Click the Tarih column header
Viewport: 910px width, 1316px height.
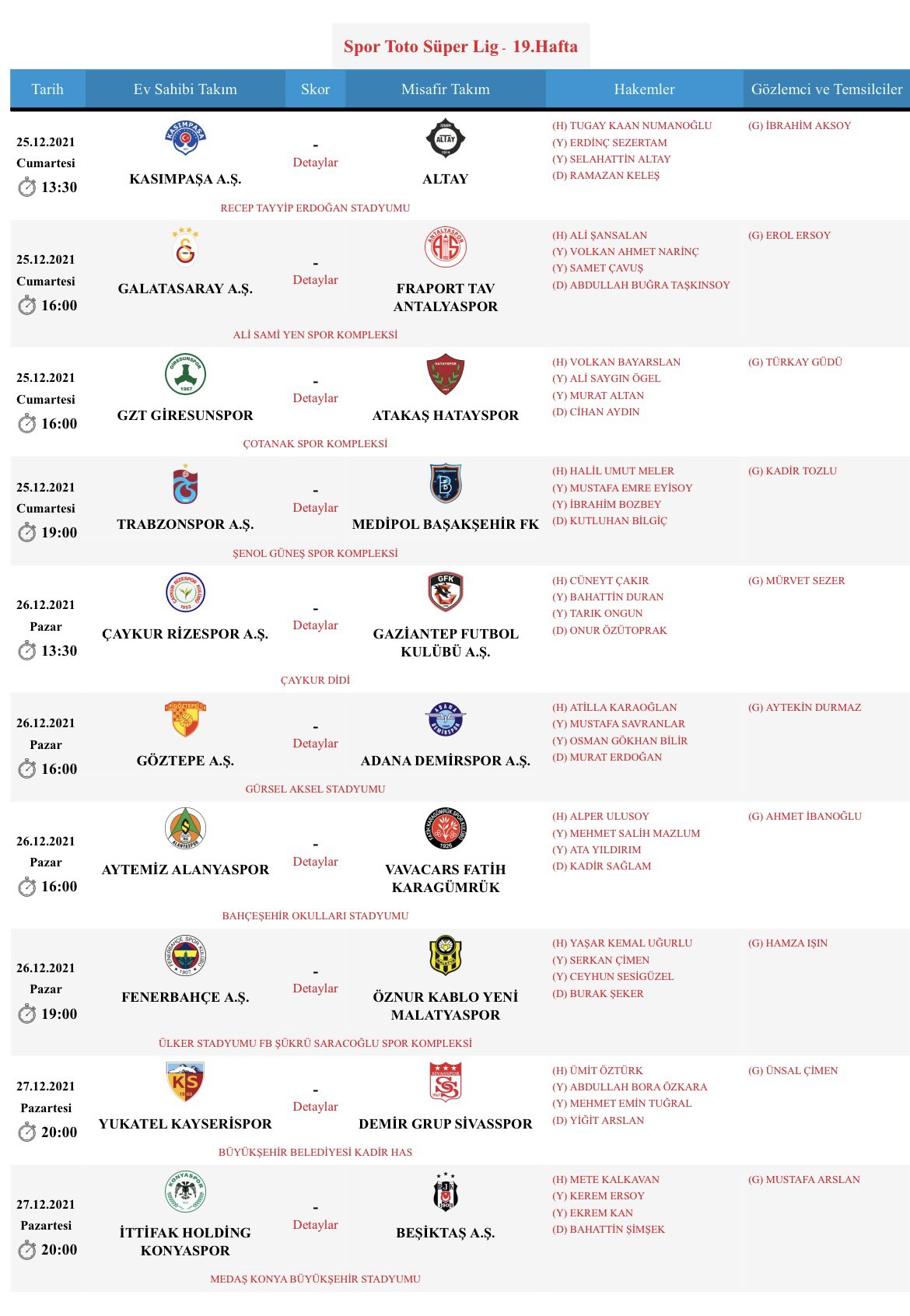[x=47, y=89]
